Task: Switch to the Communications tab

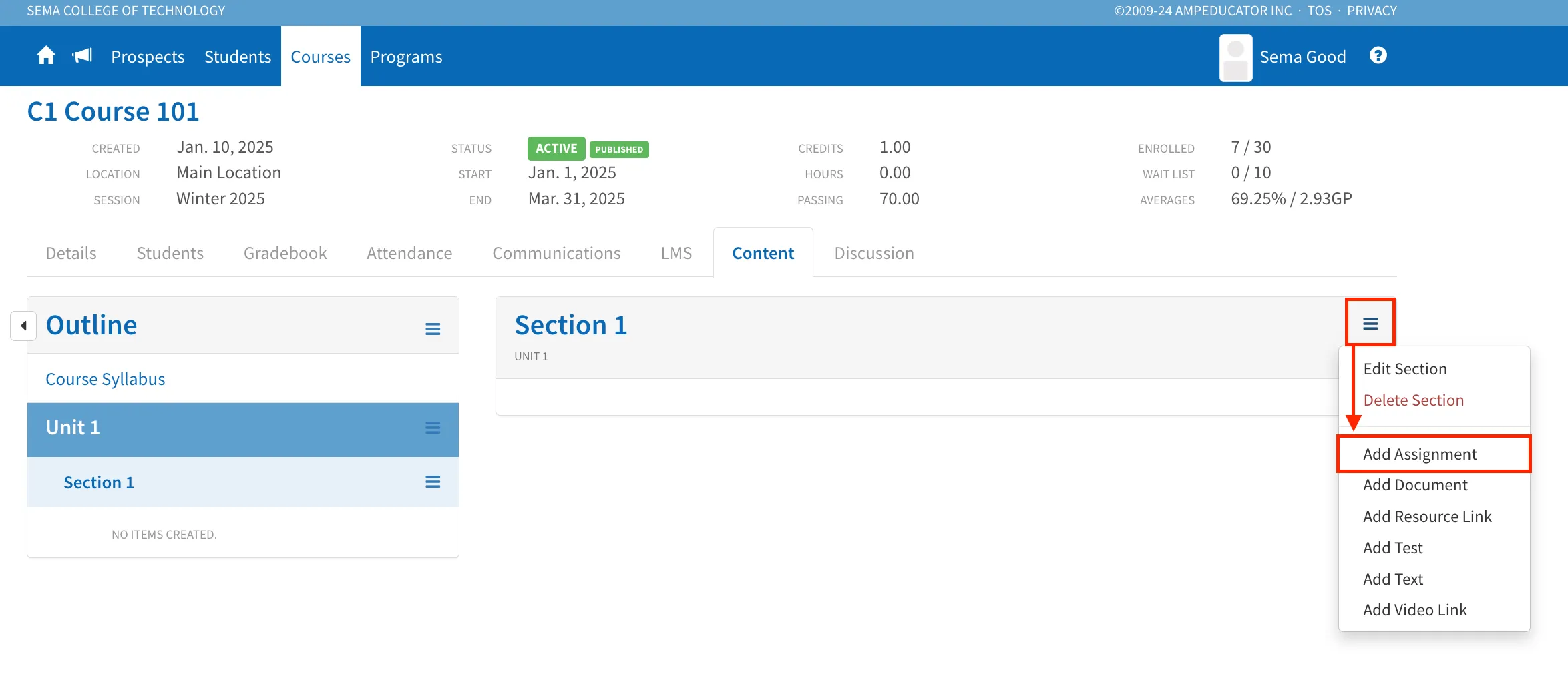Action: [556, 253]
